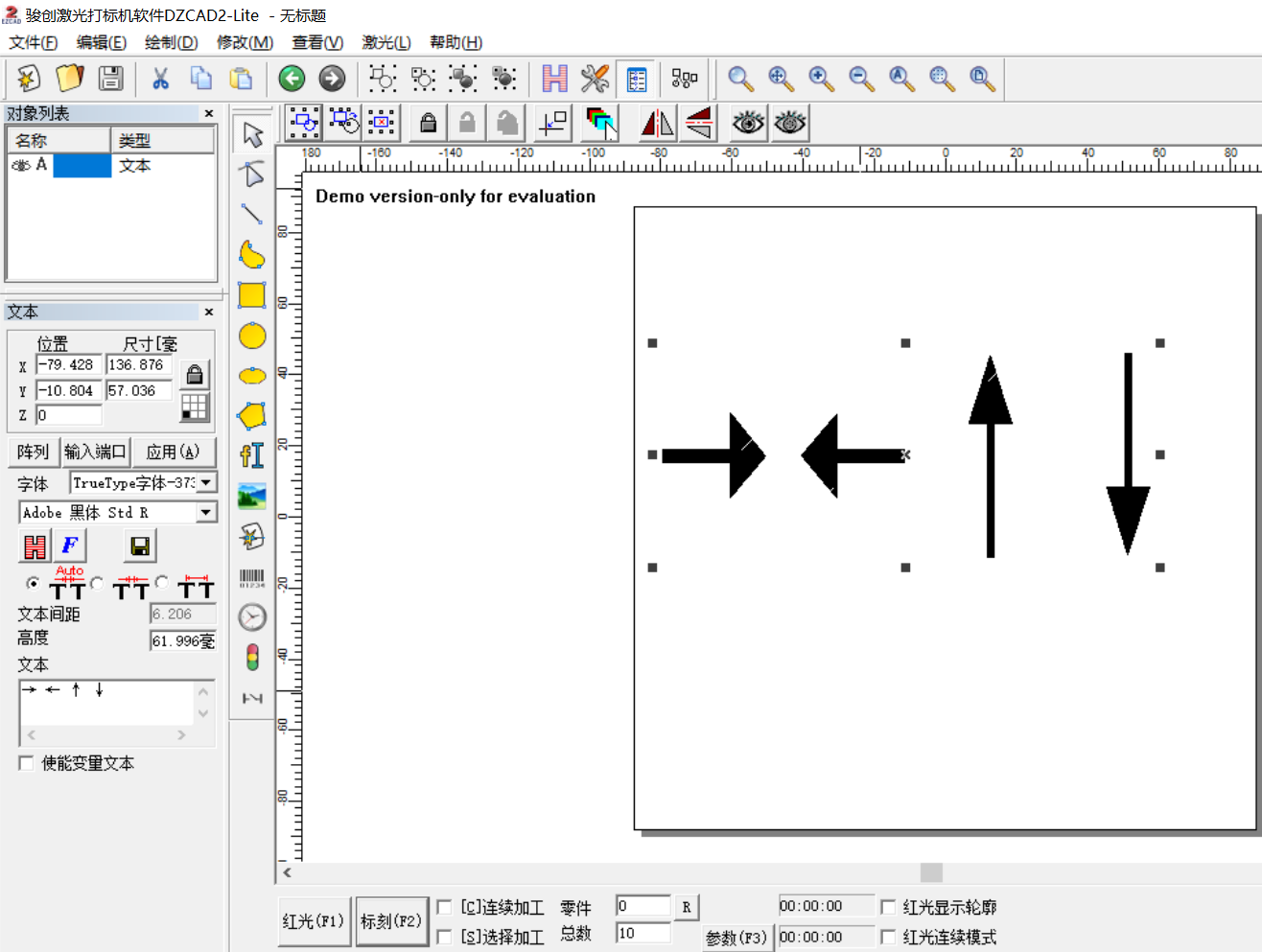Click the Redo gray arrow
1262x952 pixels.
point(332,79)
